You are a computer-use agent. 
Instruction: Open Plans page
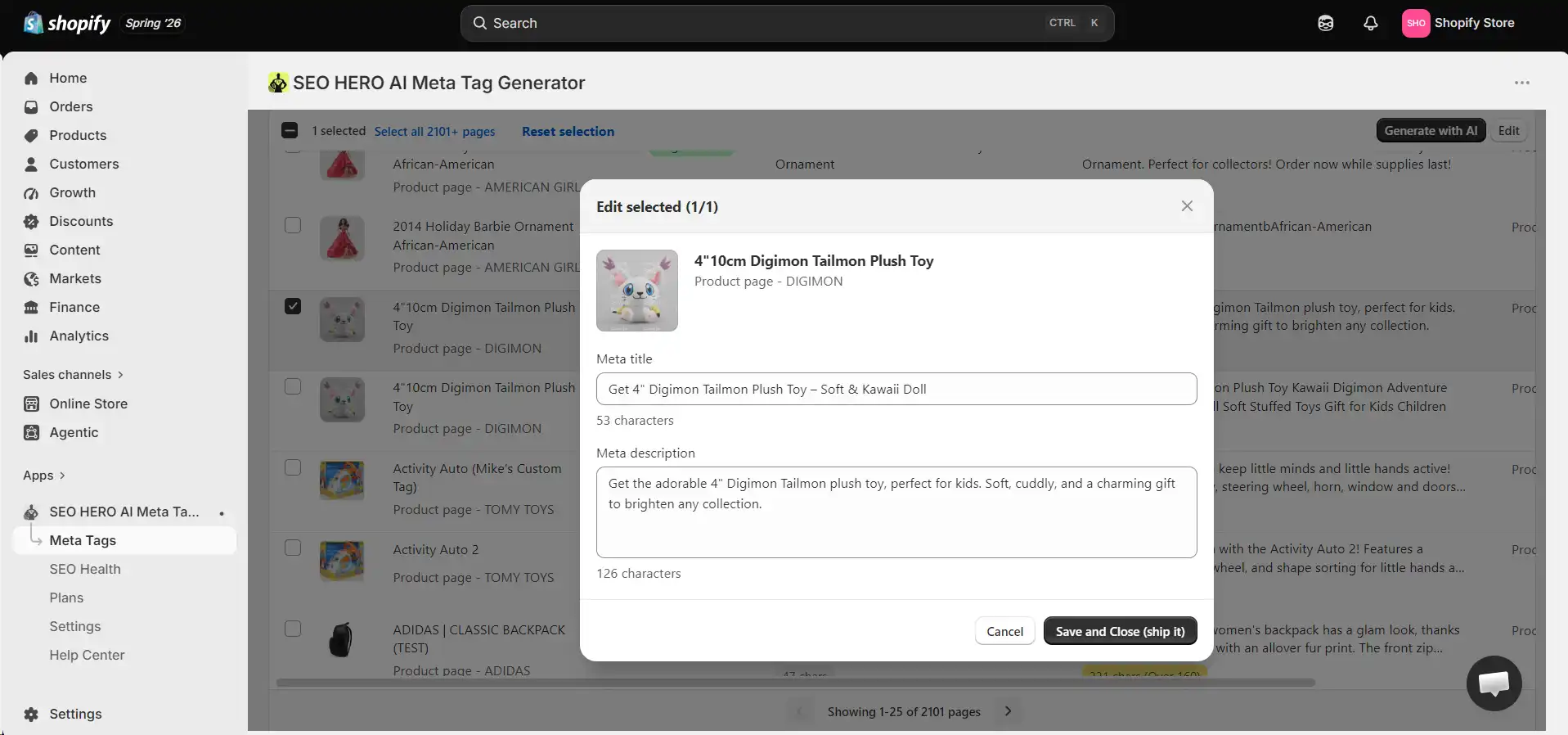[x=66, y=597]
